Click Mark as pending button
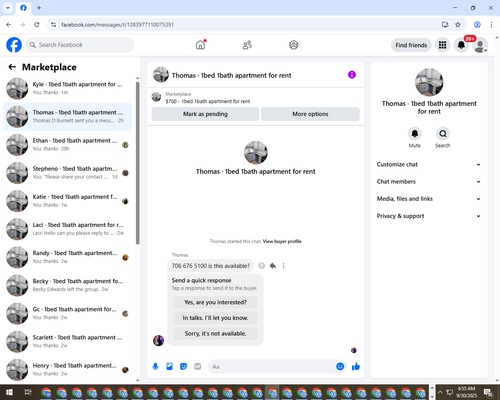Screen dimensions: 500x400 tap(205, 114)
